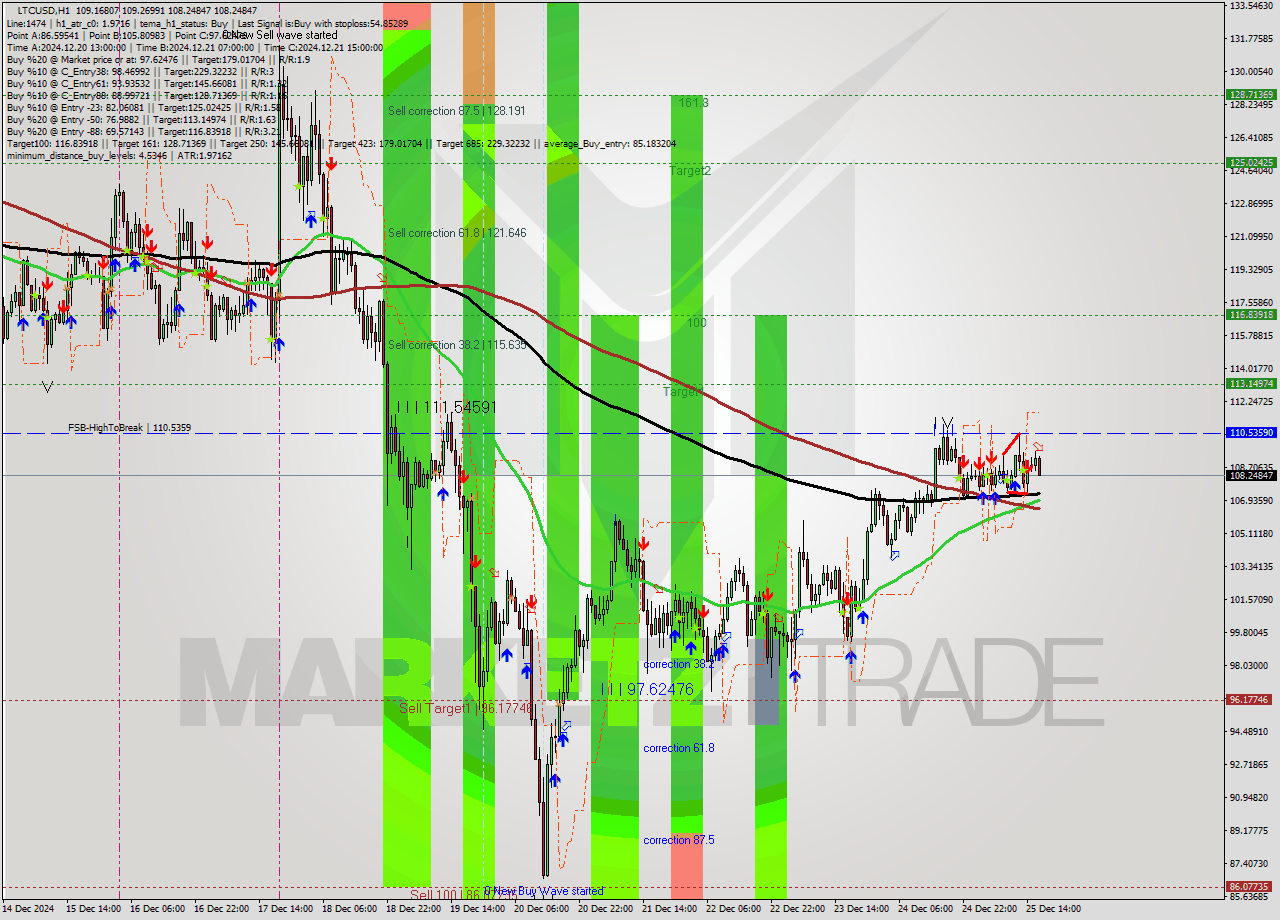The width and height of the screenshot is (1280, 920).
Task: Click the '24 Dec 22:00' time label
Action: [x=989, y=908]
